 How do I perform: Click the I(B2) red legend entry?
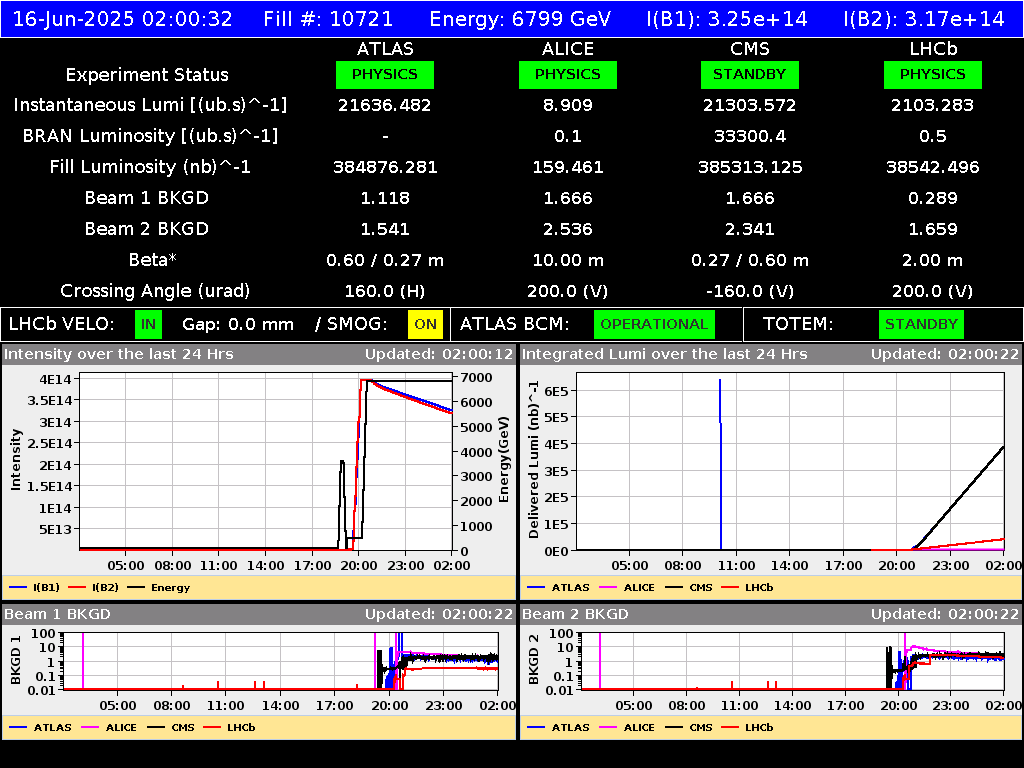click(93, 587)
